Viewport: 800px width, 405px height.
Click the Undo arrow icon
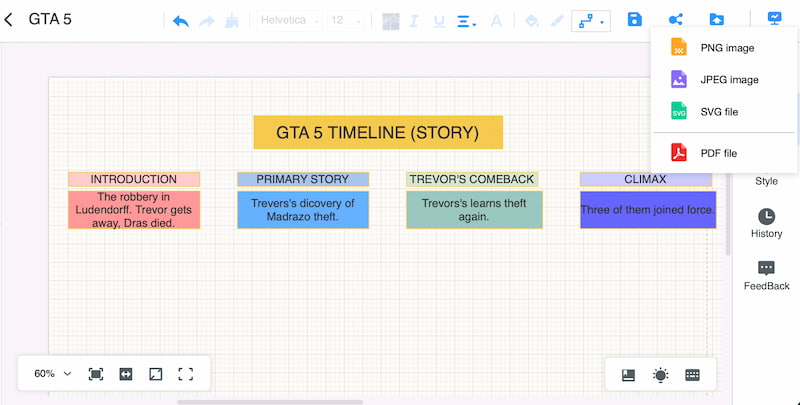181,21
